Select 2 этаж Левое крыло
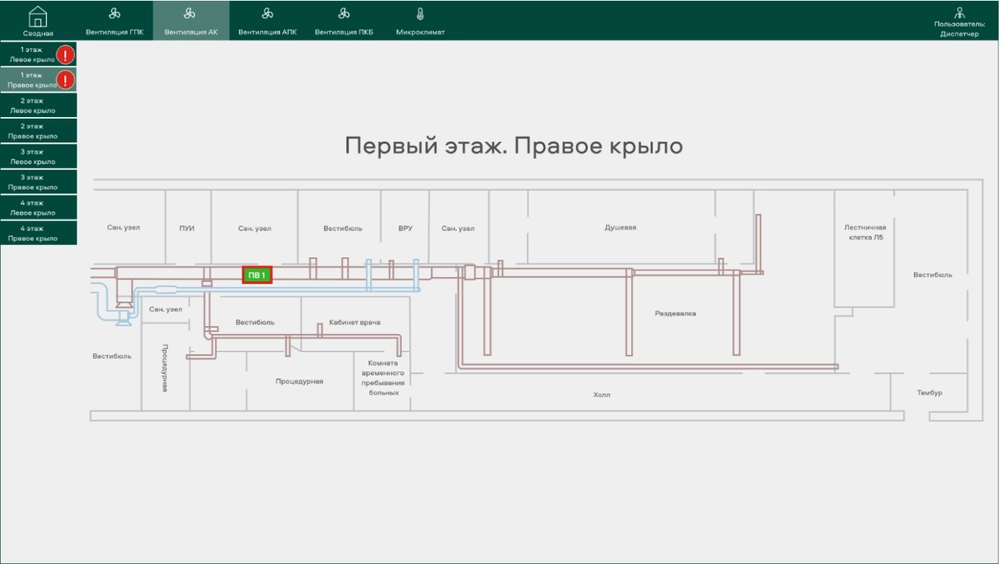This screenshot has height=564, width=1000. [x=32, y=106]
